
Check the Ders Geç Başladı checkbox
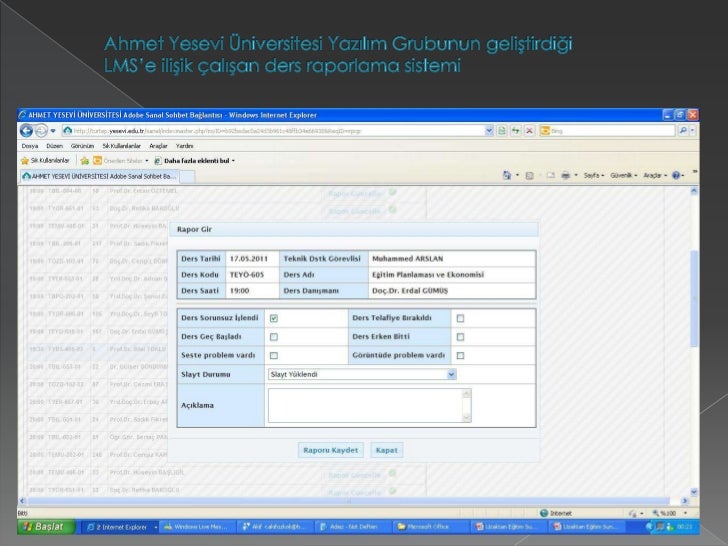click(274, 337)
